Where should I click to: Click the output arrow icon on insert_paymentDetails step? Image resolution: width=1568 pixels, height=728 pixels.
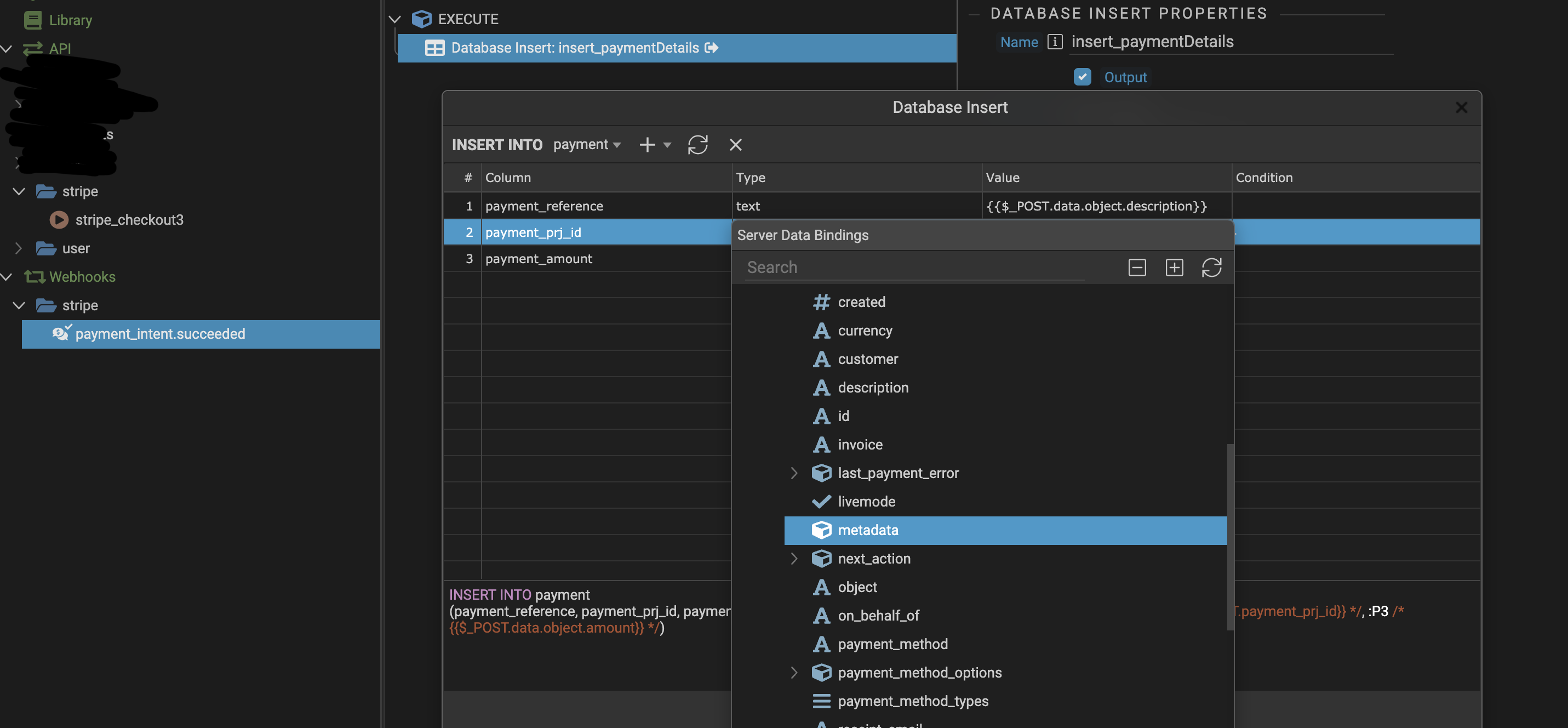coord(711,48)
